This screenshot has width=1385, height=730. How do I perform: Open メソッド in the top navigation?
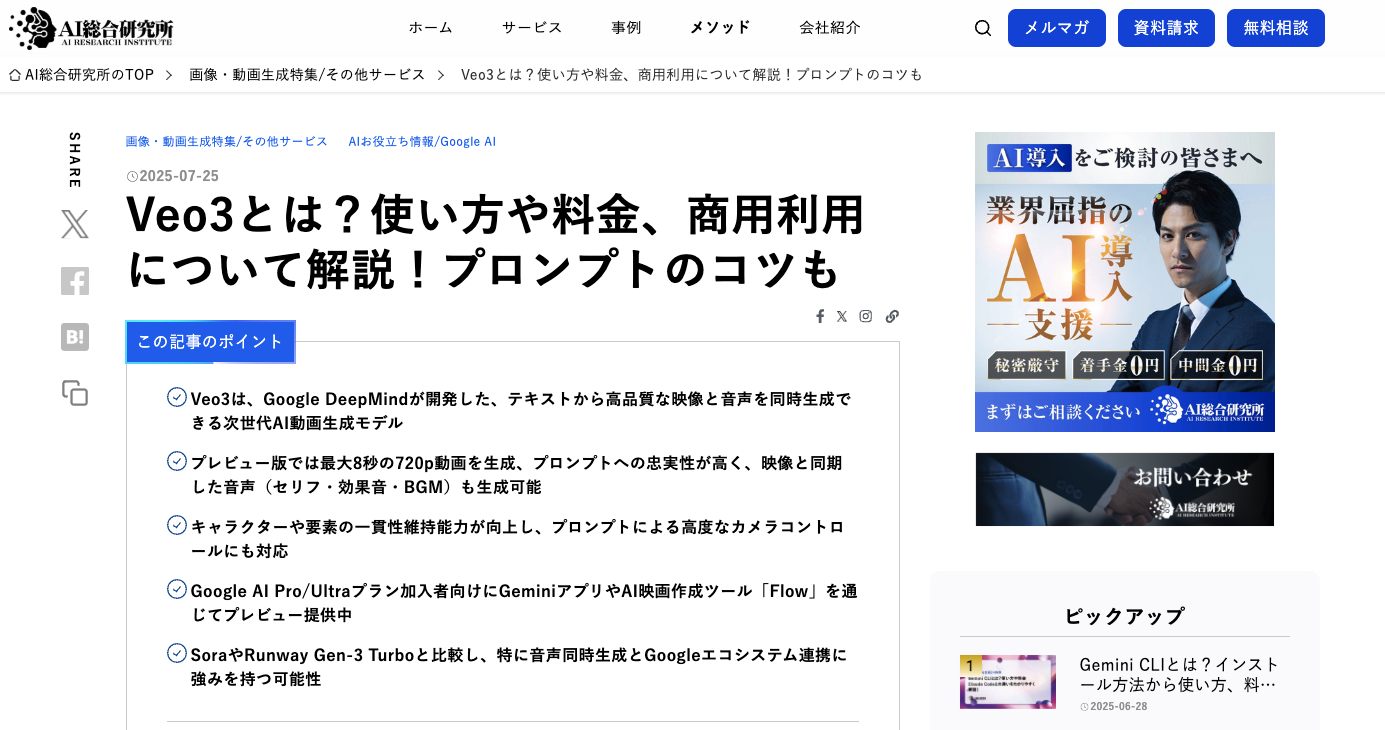tap(720, 27)
